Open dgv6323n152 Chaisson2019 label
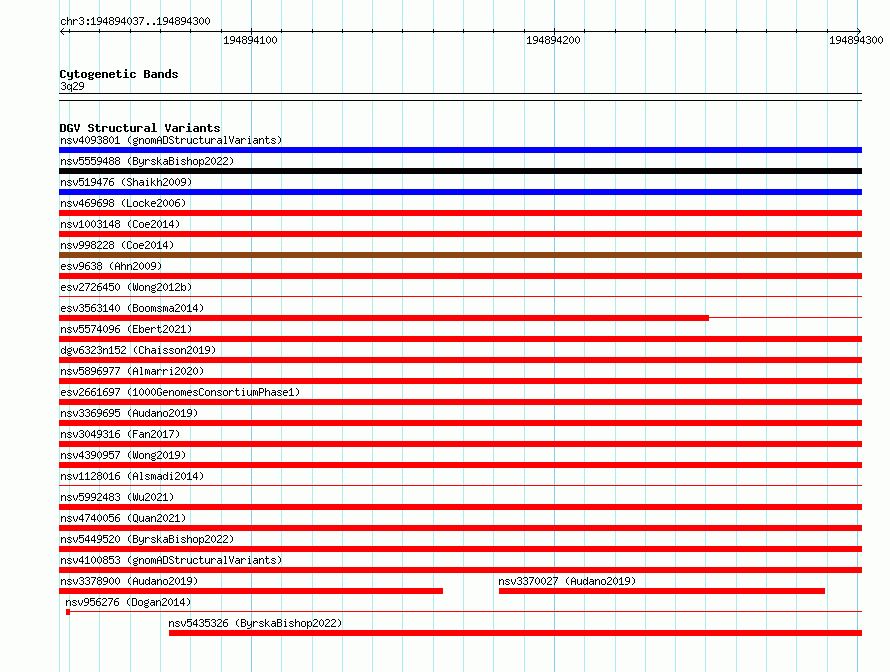Image resolution: width=890 pixels, height=672 pixels. click(x=138, y=350)
